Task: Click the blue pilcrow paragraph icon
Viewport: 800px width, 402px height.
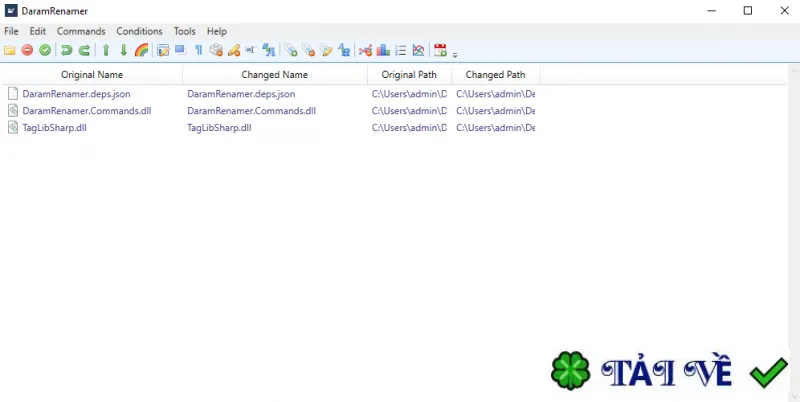Action: 198,50
